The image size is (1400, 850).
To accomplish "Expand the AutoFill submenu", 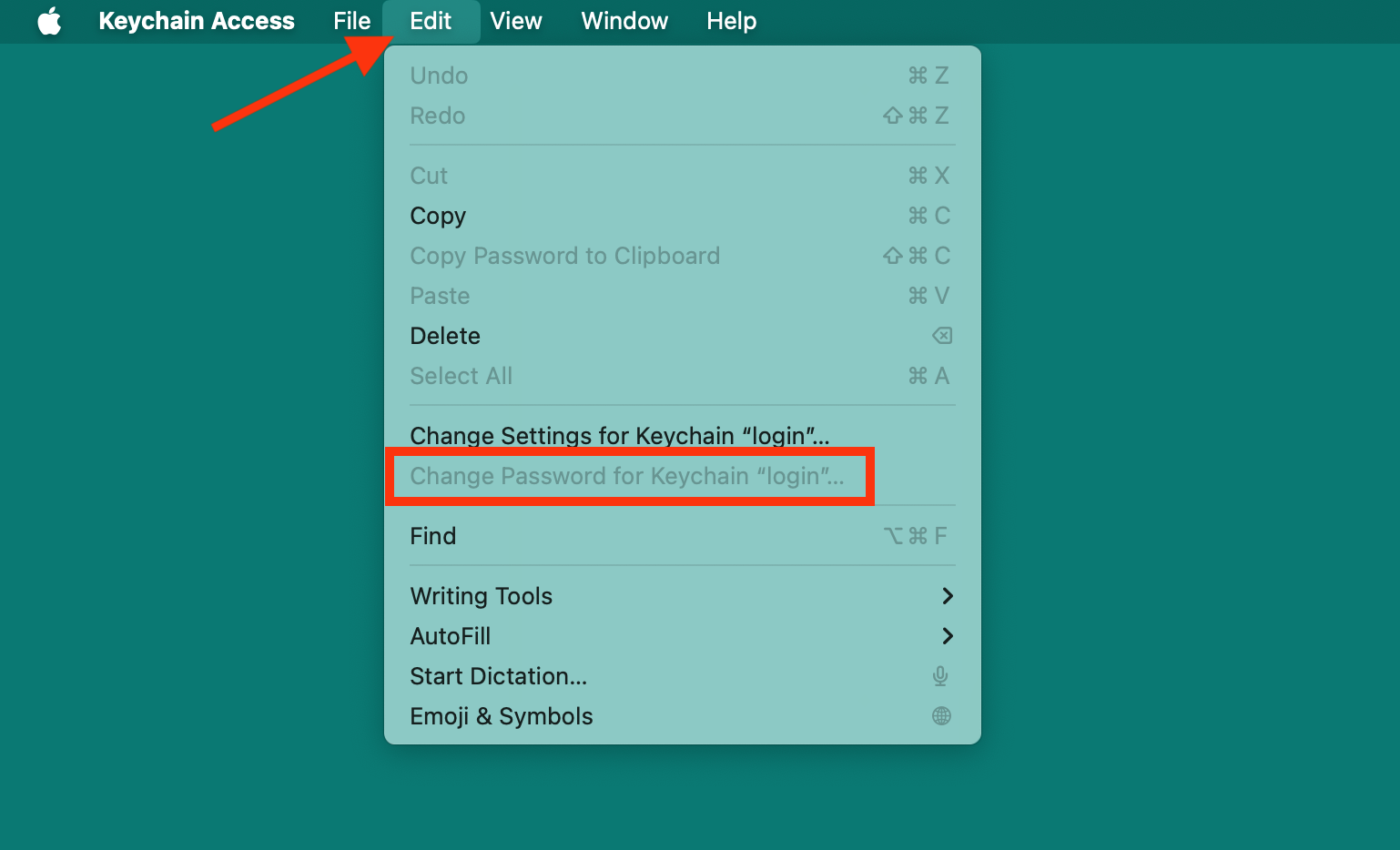I will pos(949,636).
